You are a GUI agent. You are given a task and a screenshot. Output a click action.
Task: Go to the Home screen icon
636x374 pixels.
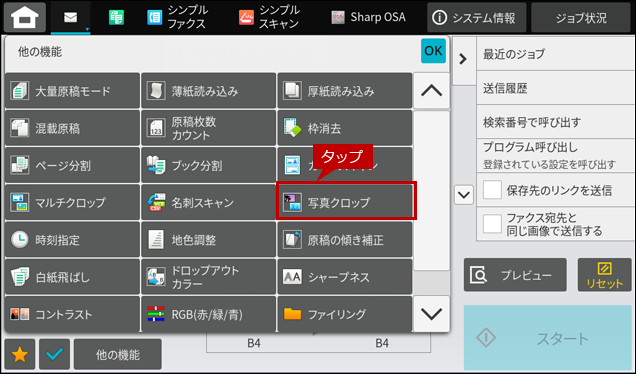pos(25,17)
